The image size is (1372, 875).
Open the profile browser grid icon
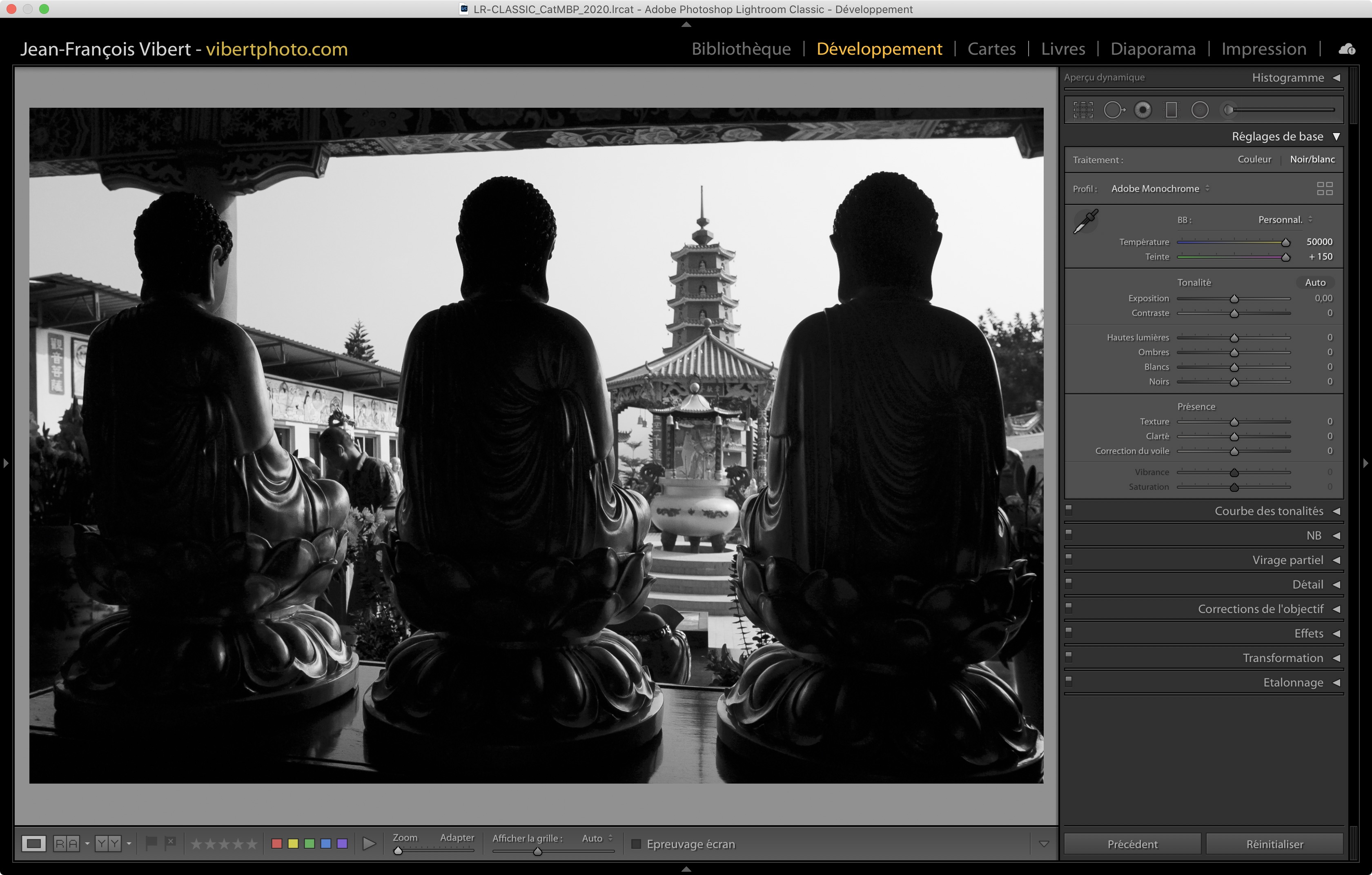[1325, 189]
